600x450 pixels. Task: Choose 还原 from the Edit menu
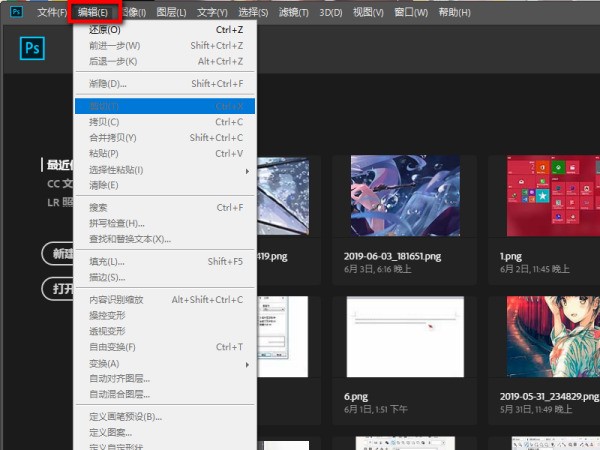pyautogui.click(x=105, y=29)
